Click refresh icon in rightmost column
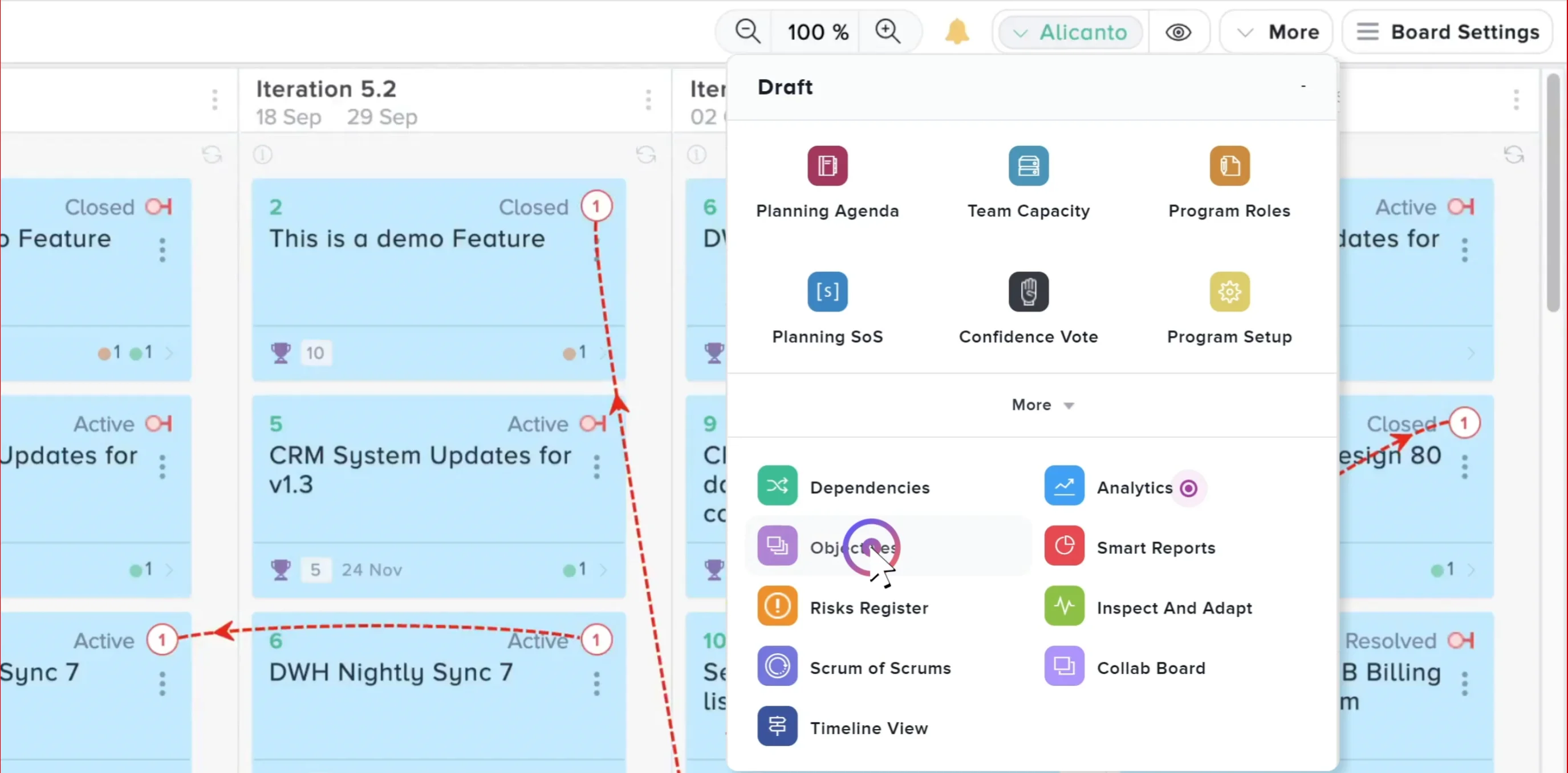Image resolution: width=1568 pixels, height=773 pixels. point(1514,154)
